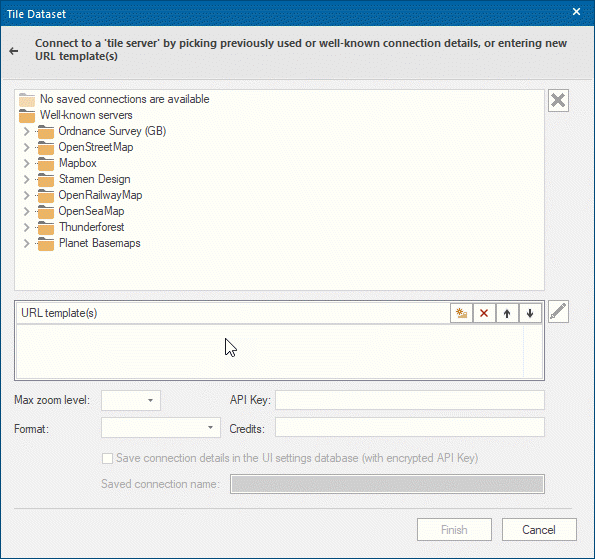Image resolution: width=595 pixels, height=559 pixels.
Task: Expand the Thunderforest node
Action: (26, 227)
